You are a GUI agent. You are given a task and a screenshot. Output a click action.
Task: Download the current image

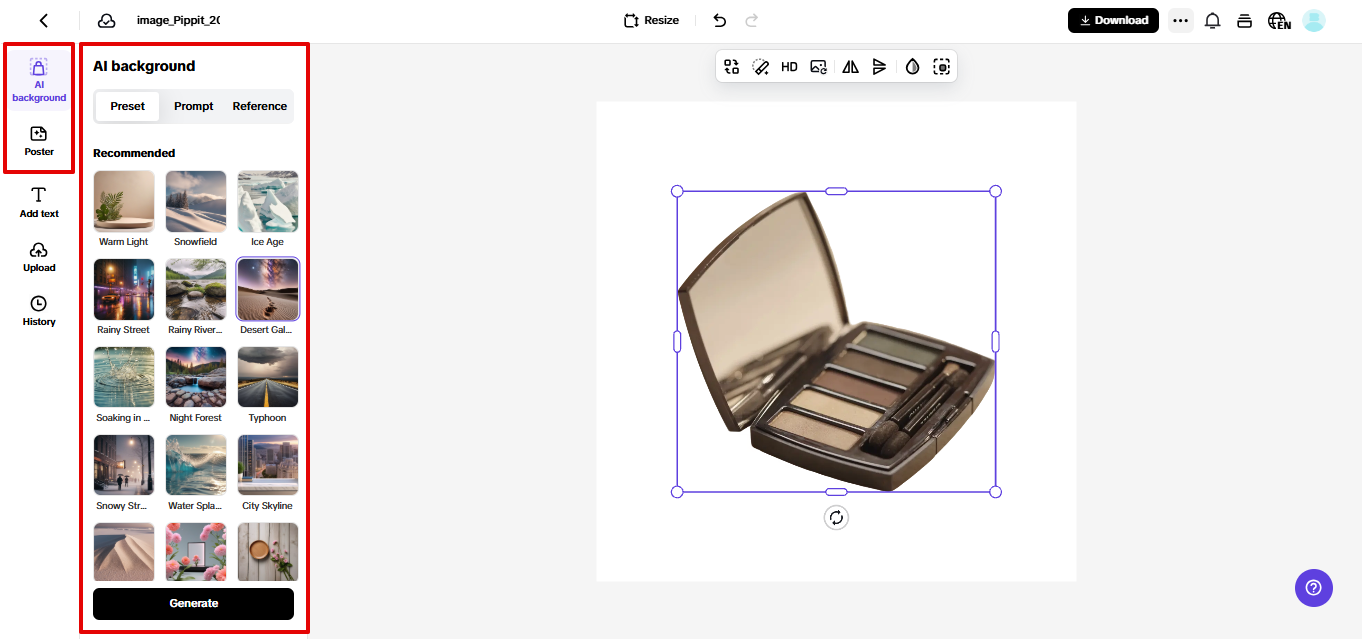(x=1113, y=19)
